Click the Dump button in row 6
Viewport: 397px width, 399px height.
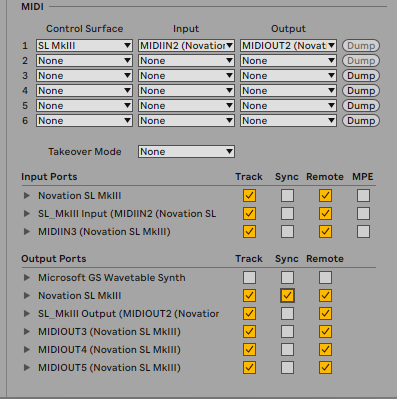click(x=361, y=121)
